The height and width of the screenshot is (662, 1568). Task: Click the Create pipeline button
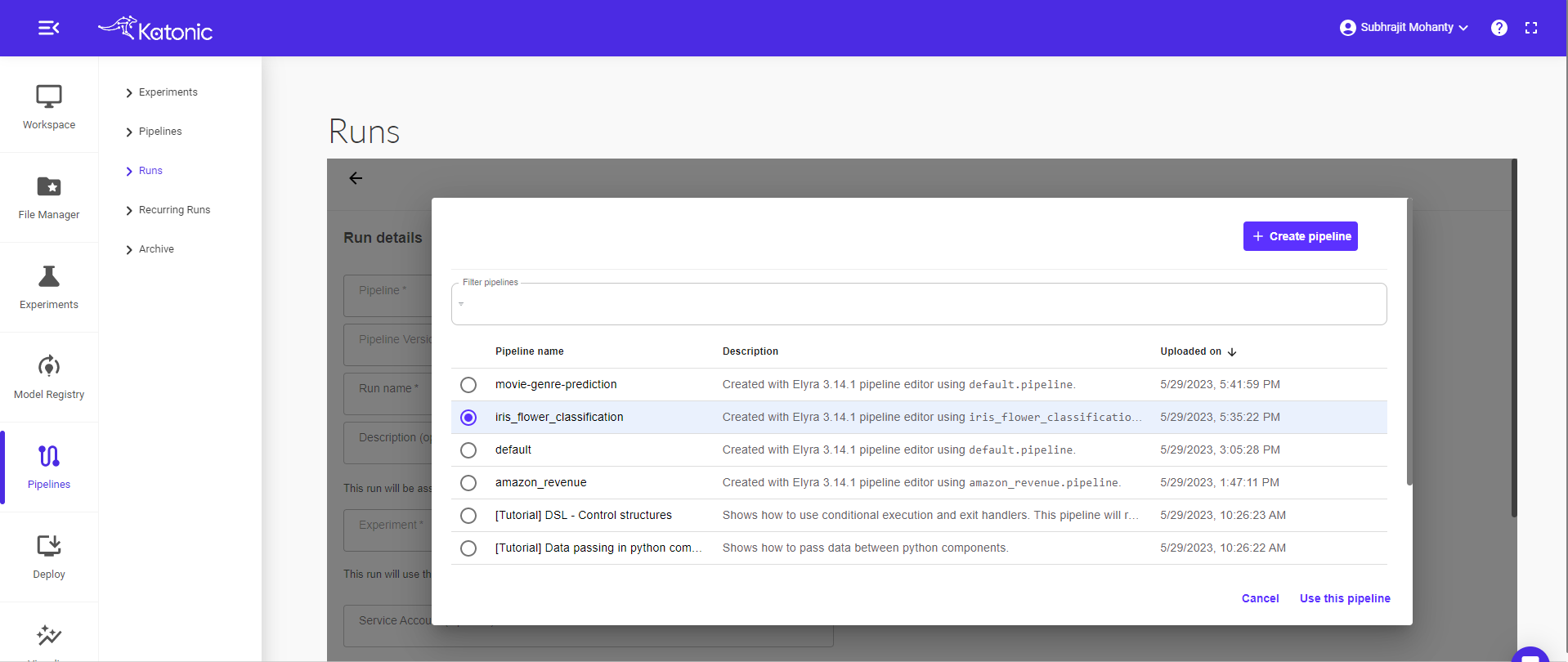coord(1301,236)
